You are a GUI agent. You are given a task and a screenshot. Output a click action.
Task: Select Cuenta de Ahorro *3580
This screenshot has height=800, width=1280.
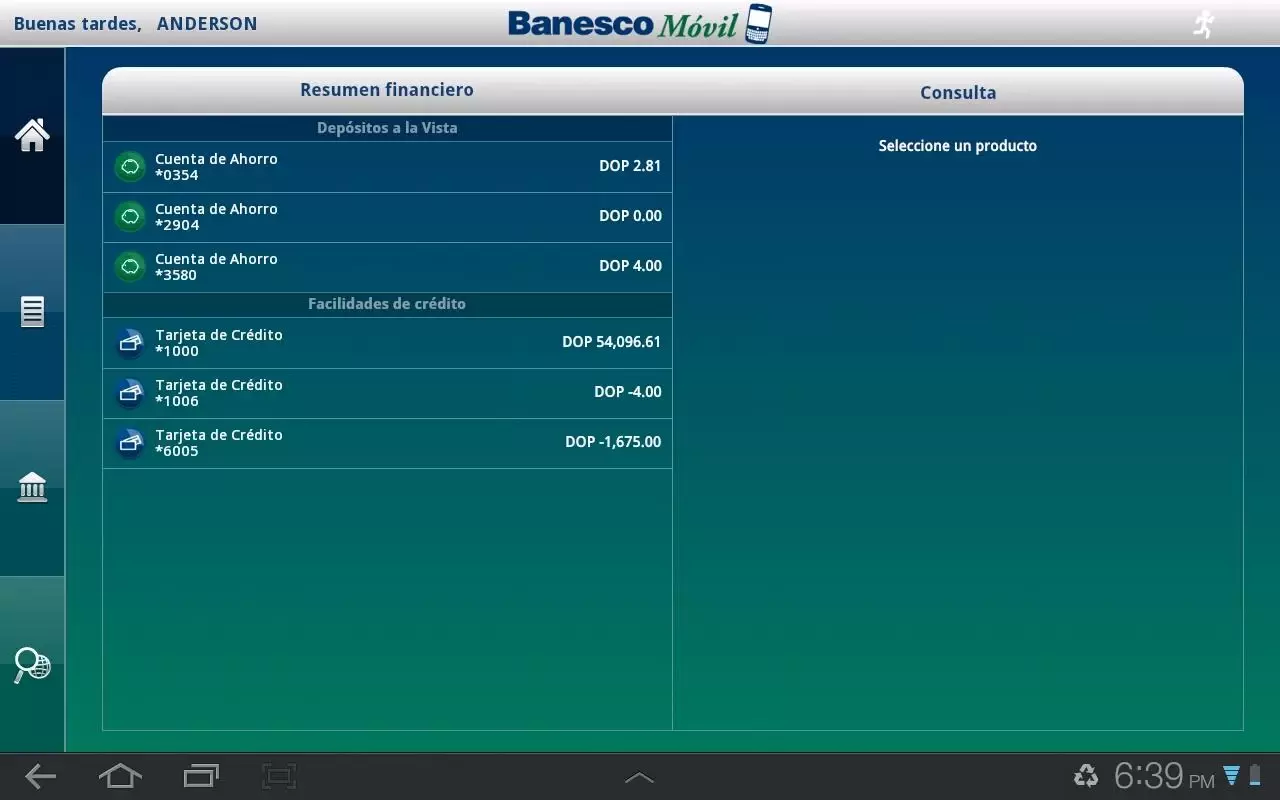387,267
